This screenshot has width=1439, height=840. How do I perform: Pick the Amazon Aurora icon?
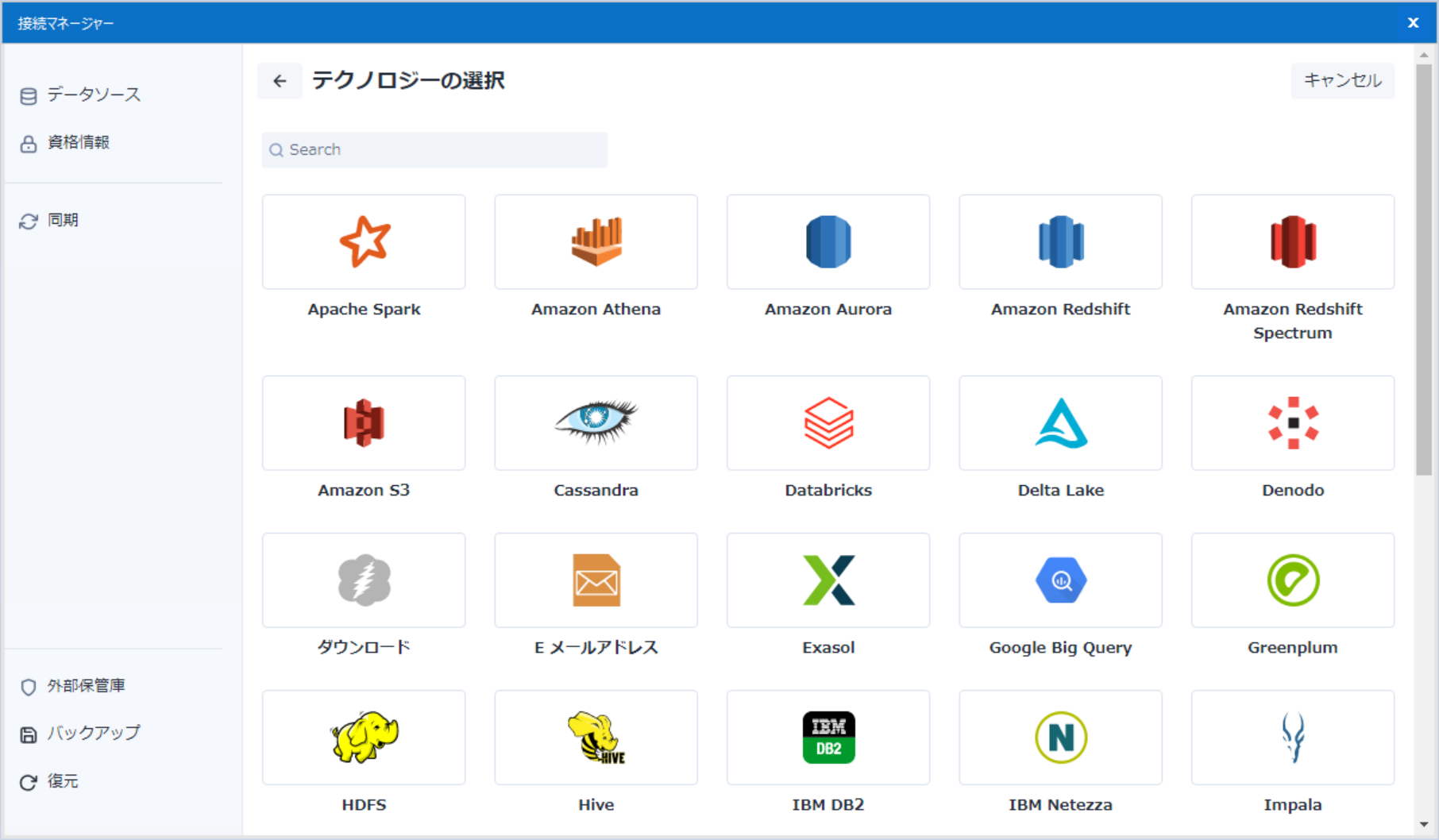click(828, 241)
